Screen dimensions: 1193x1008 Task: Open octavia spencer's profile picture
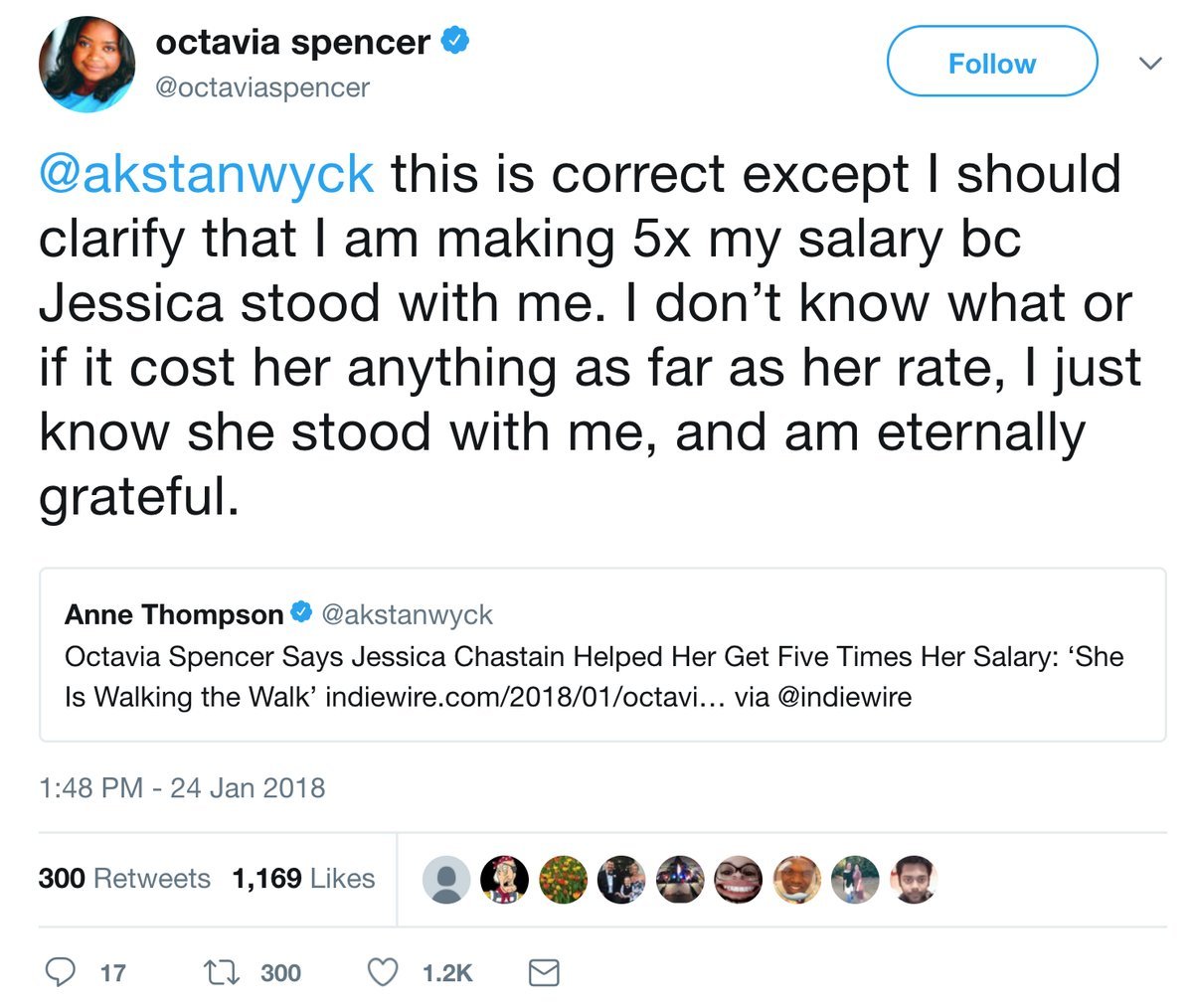86,64
